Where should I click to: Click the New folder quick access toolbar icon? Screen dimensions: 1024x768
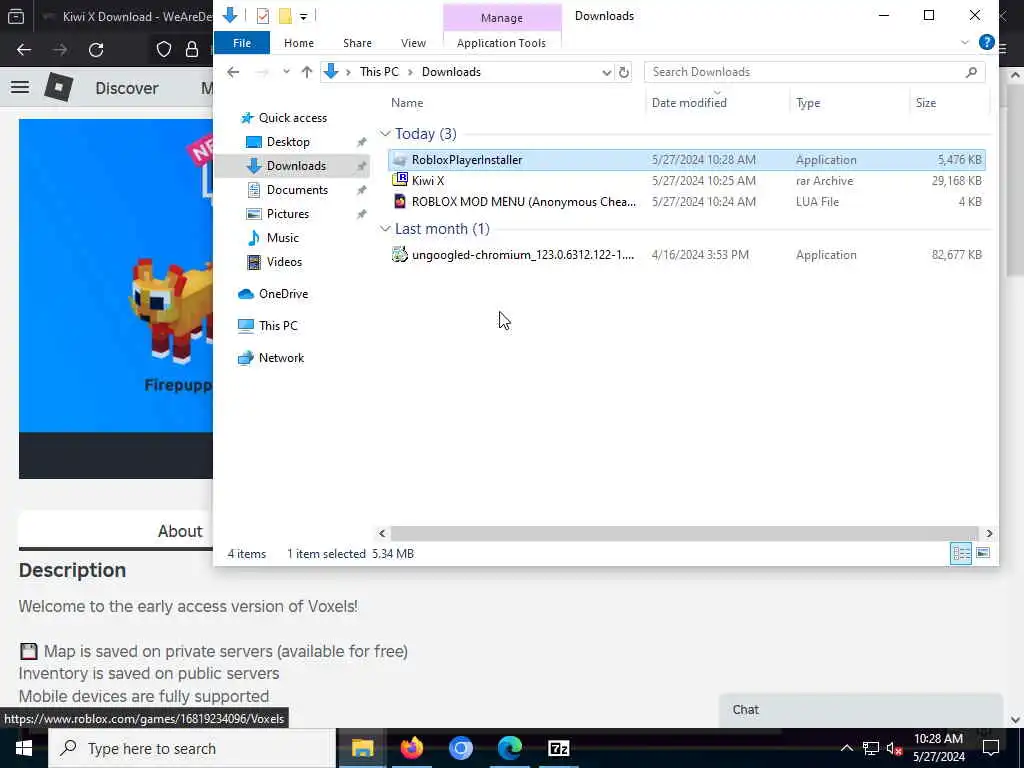point(285,16)
